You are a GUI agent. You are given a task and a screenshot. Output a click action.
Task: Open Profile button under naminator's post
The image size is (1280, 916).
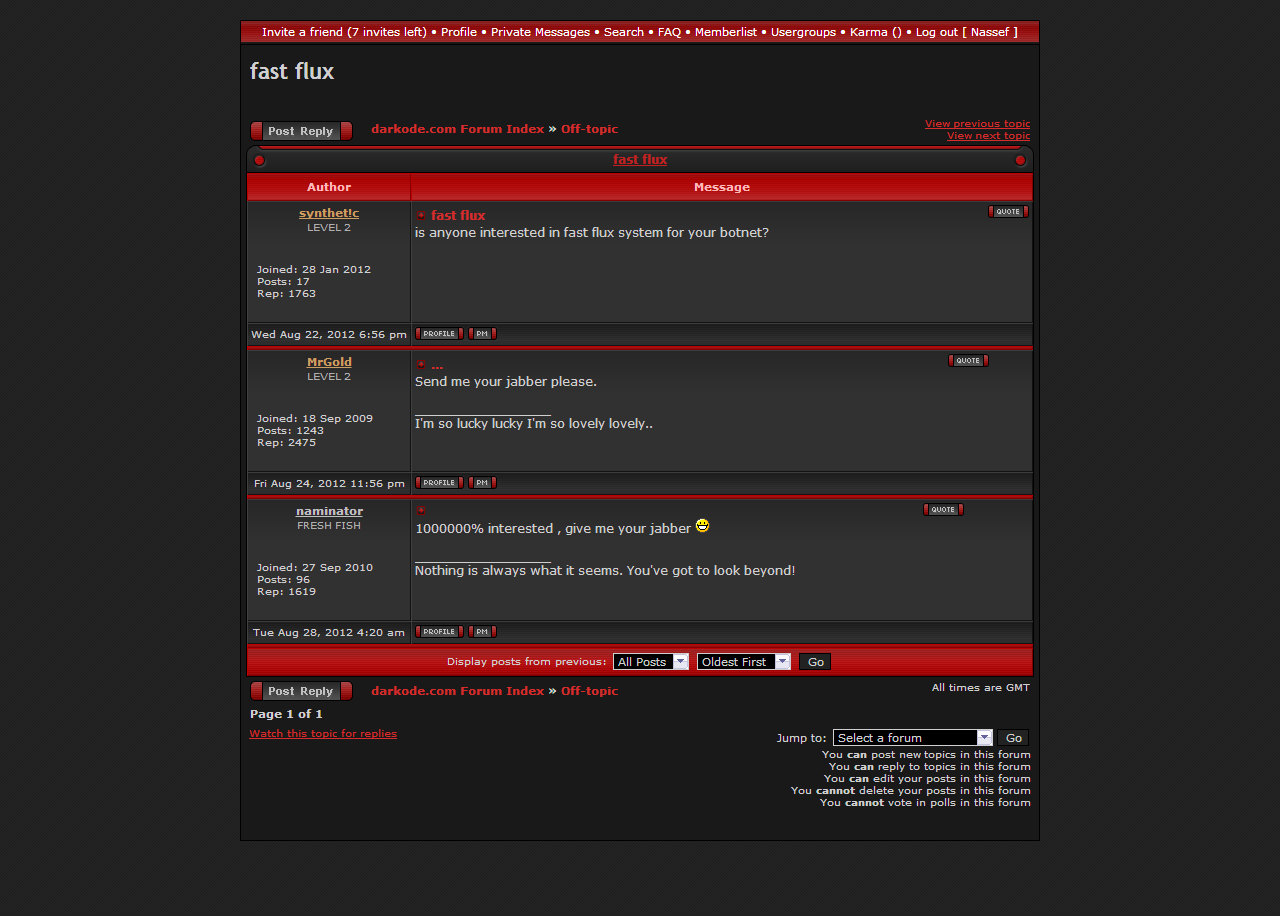coord(439,632)
